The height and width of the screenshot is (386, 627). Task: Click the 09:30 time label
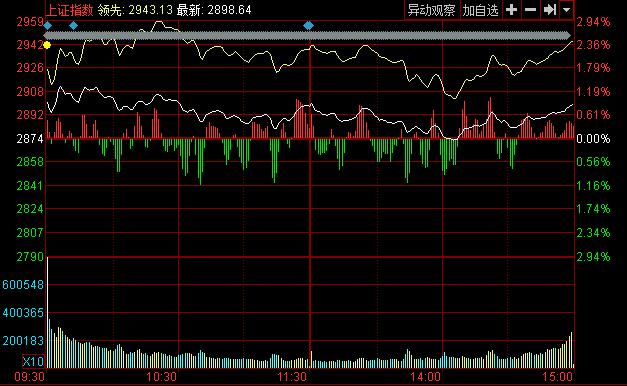coord(30,377)
